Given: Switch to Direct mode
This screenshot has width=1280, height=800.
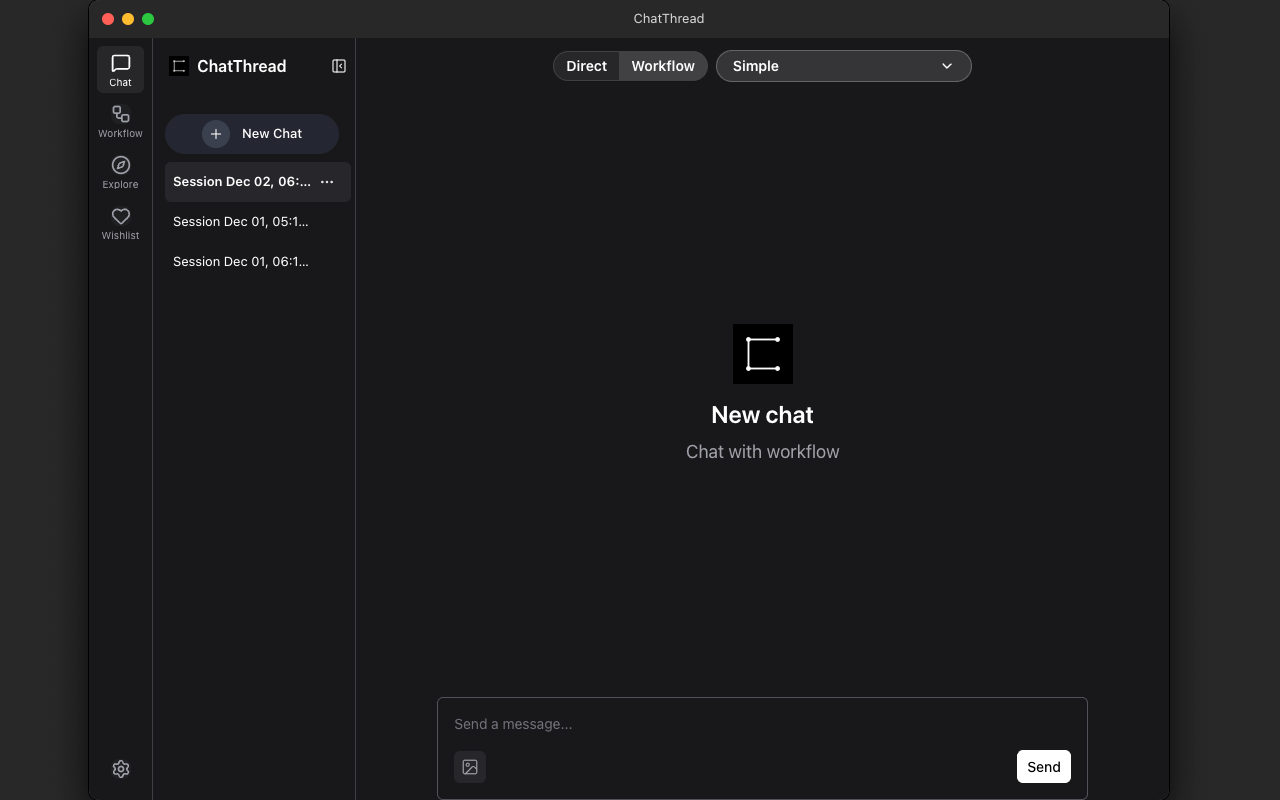Looking at the screenshot, I should tap(586, 66).
